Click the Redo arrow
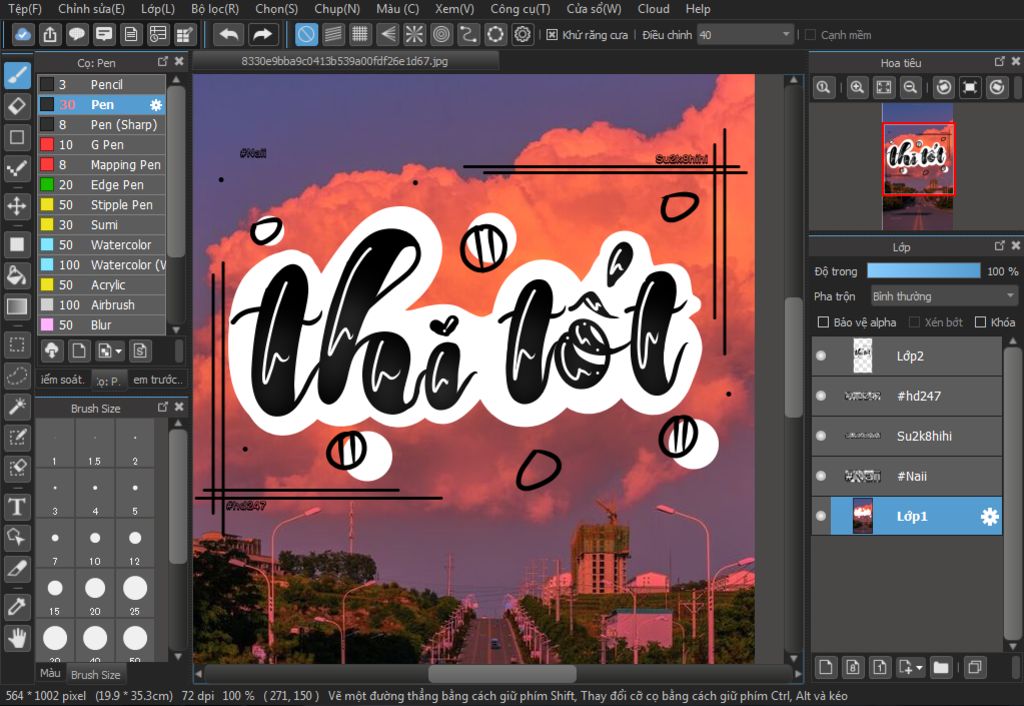 [x=262, y=35]
